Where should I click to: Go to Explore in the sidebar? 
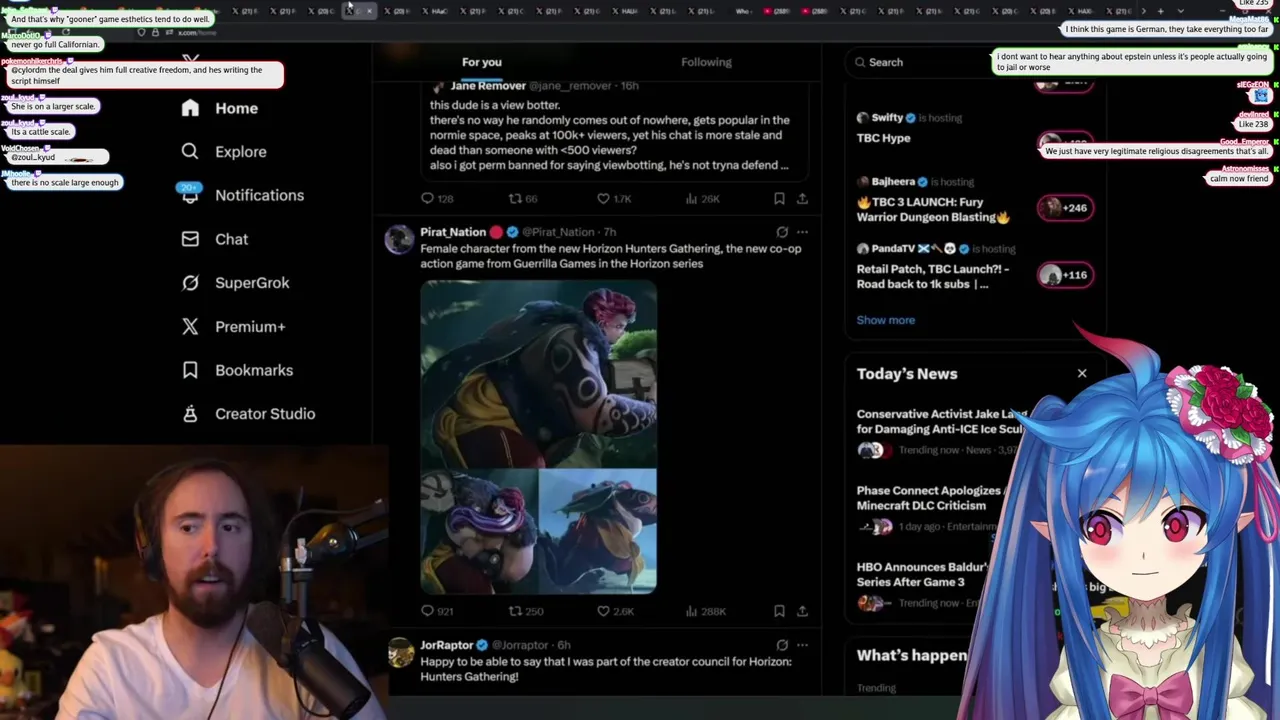(x=241, y=152)
